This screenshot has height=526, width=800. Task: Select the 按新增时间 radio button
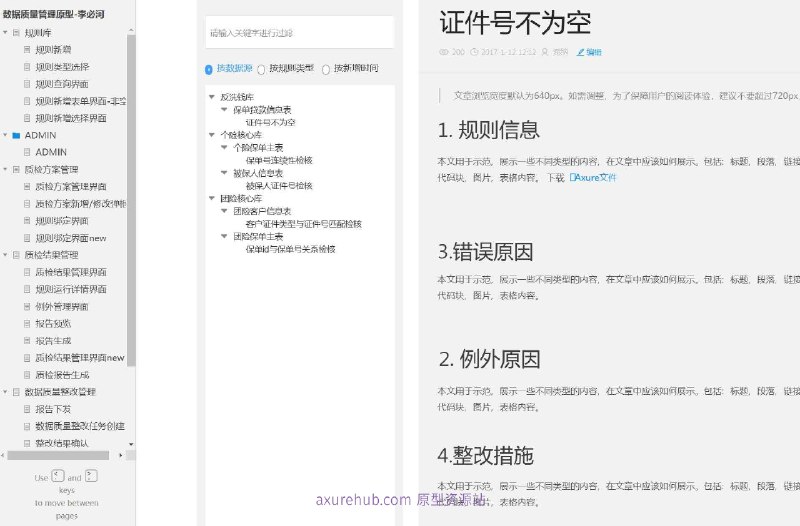point(326,70)
